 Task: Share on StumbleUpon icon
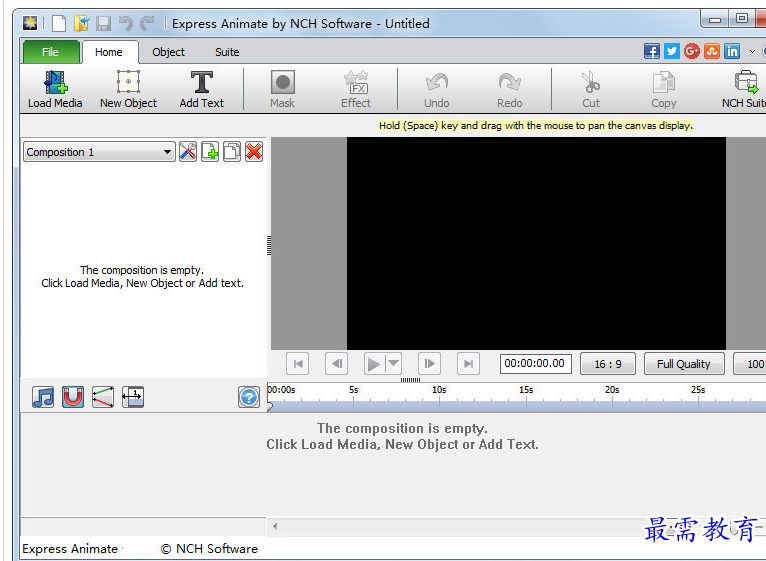[712, 51]
